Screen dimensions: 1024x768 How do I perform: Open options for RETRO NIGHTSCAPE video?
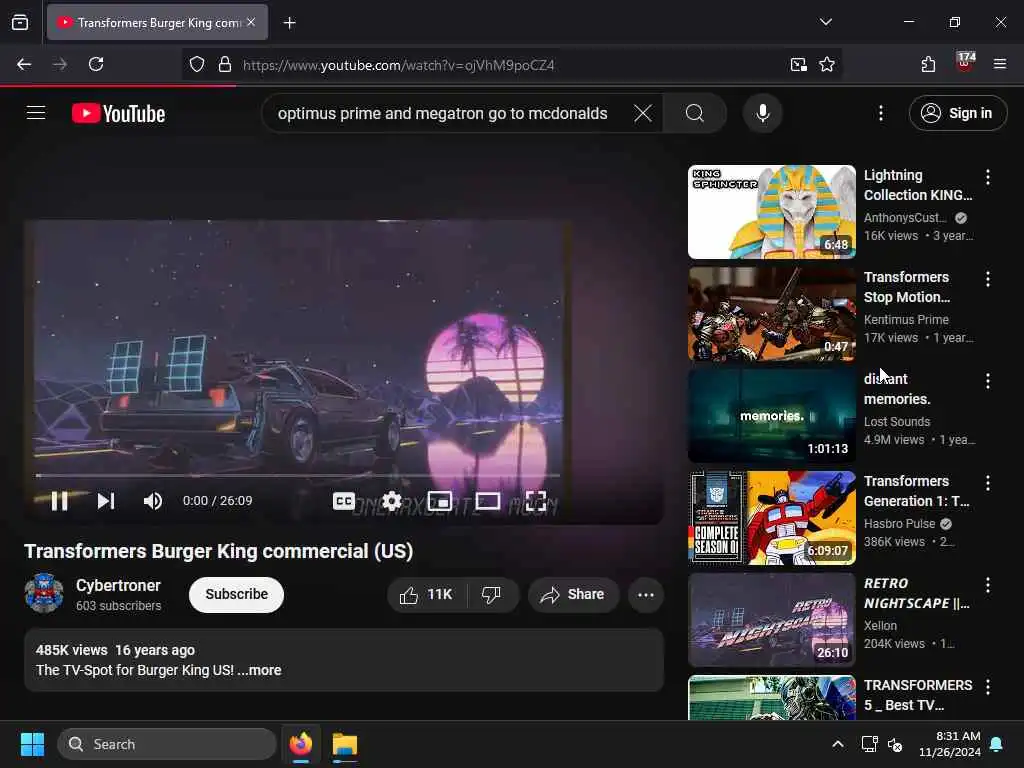click(987, 584)
